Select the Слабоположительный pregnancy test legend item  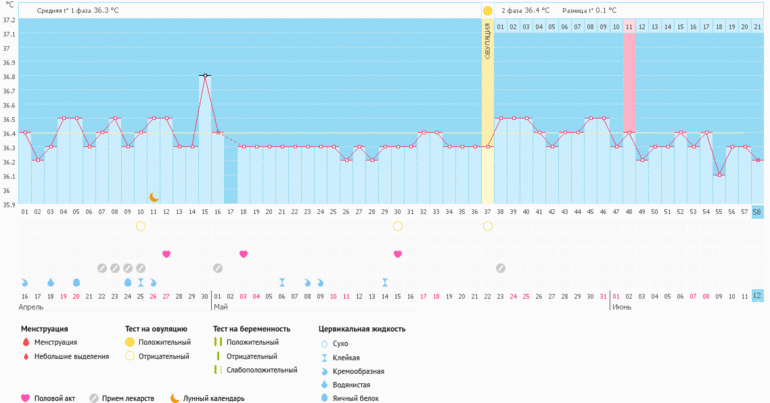pos(258,370)
